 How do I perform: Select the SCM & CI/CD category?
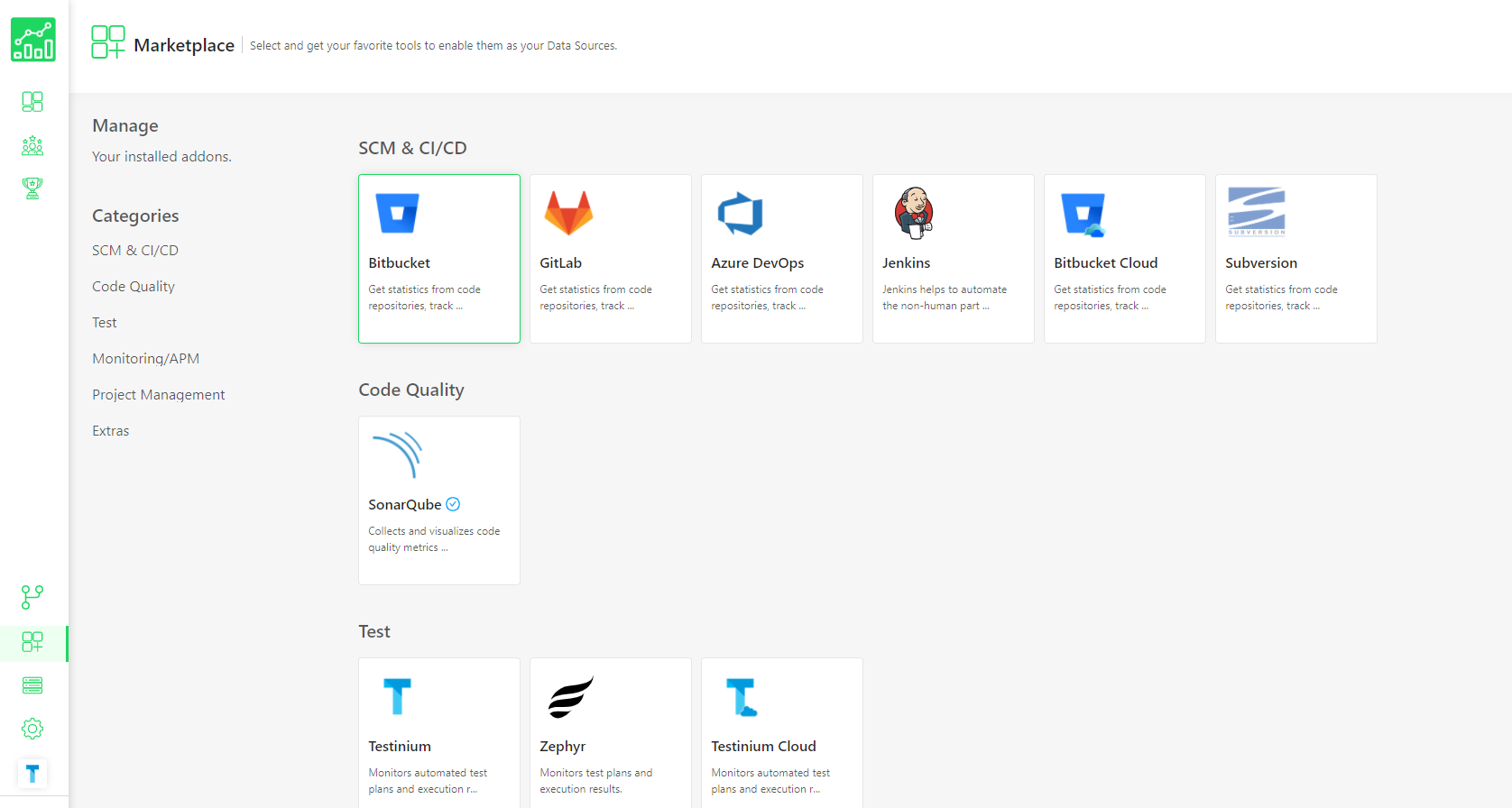coord(135,251)
